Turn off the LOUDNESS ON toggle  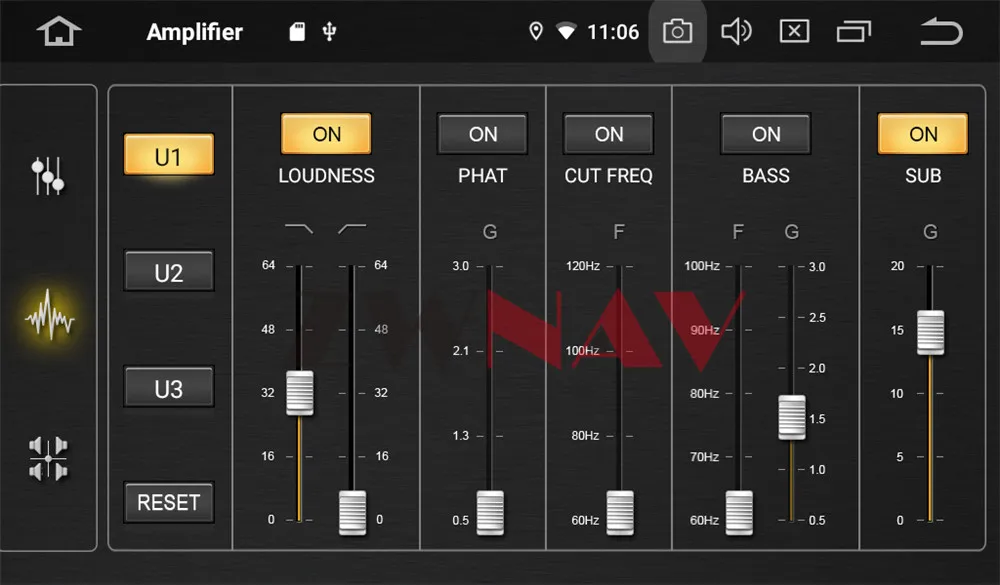click(326, 134)
